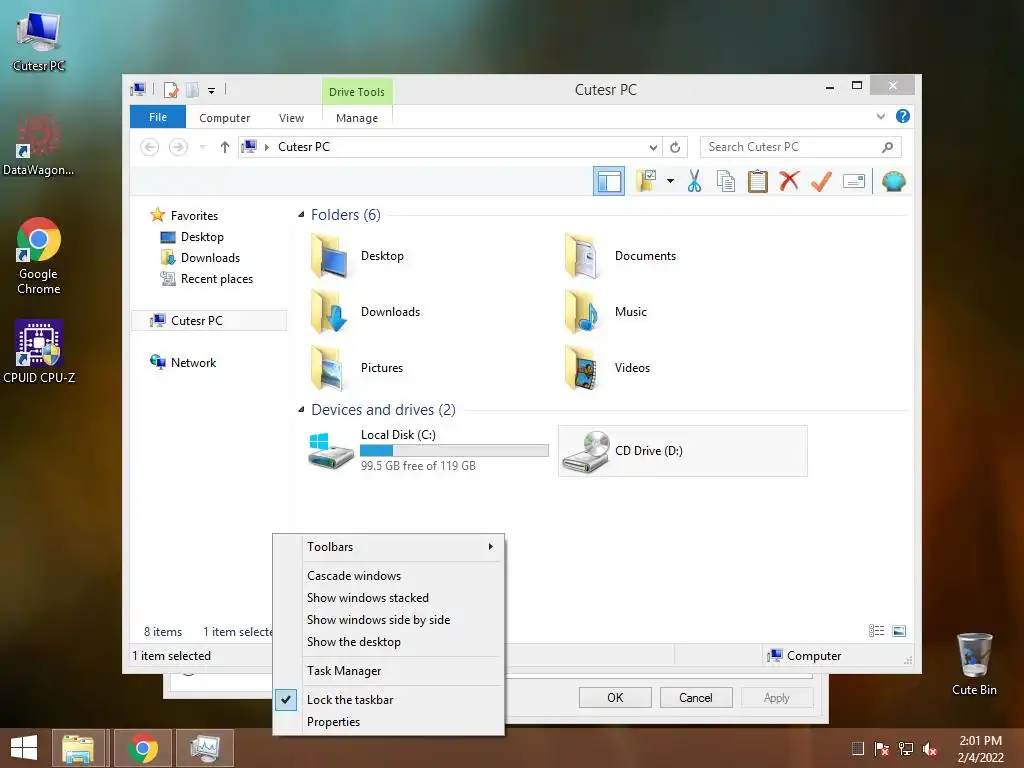Open the recent locations dropdown arrow
The image size is (1024, 768).
click(x=202, y=148)
